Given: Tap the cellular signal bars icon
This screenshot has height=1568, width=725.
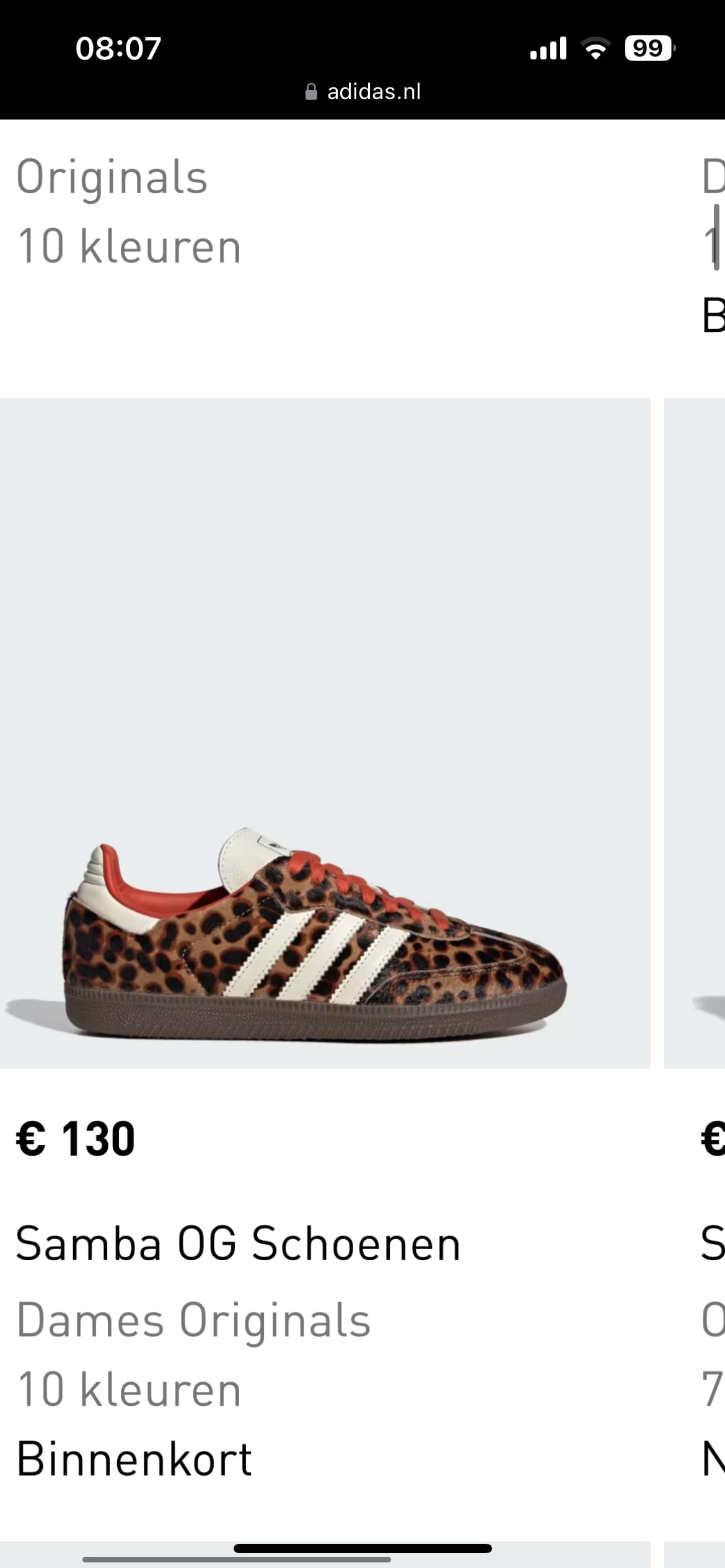Looking at the screenshot, I should (x=548, y=48).
